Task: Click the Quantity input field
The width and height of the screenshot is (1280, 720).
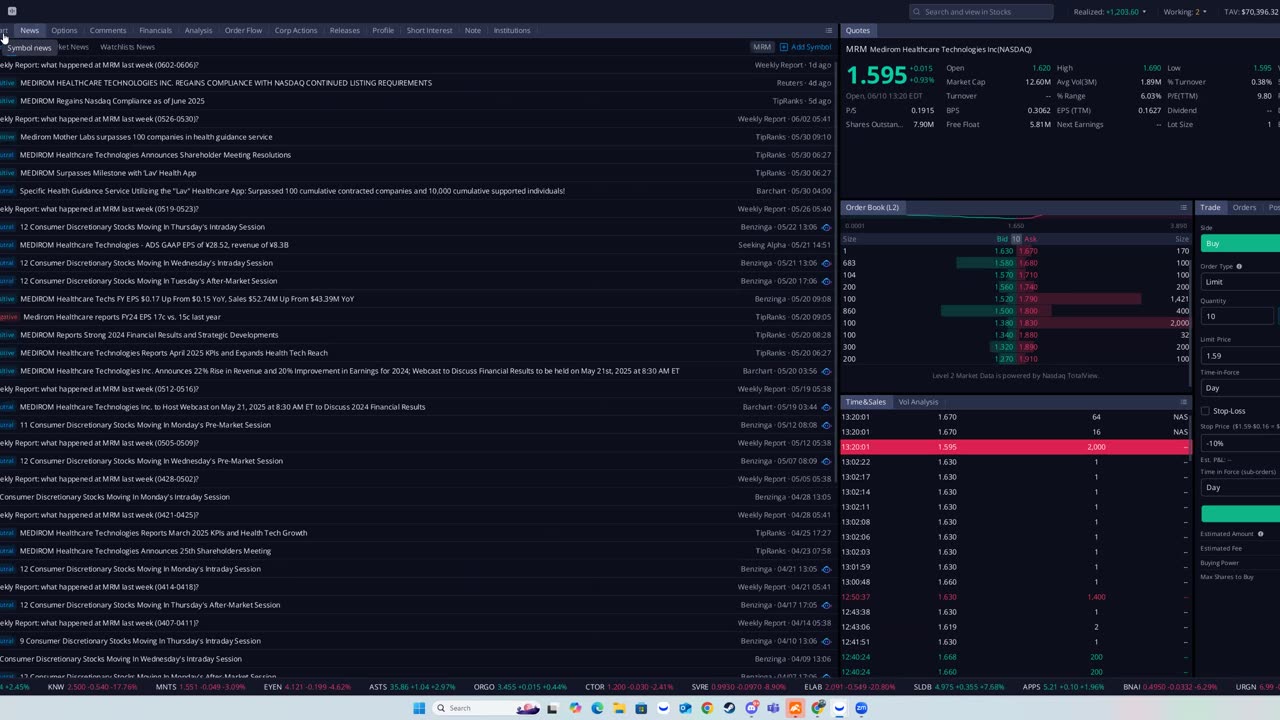Action: [x=1238, y=316]
